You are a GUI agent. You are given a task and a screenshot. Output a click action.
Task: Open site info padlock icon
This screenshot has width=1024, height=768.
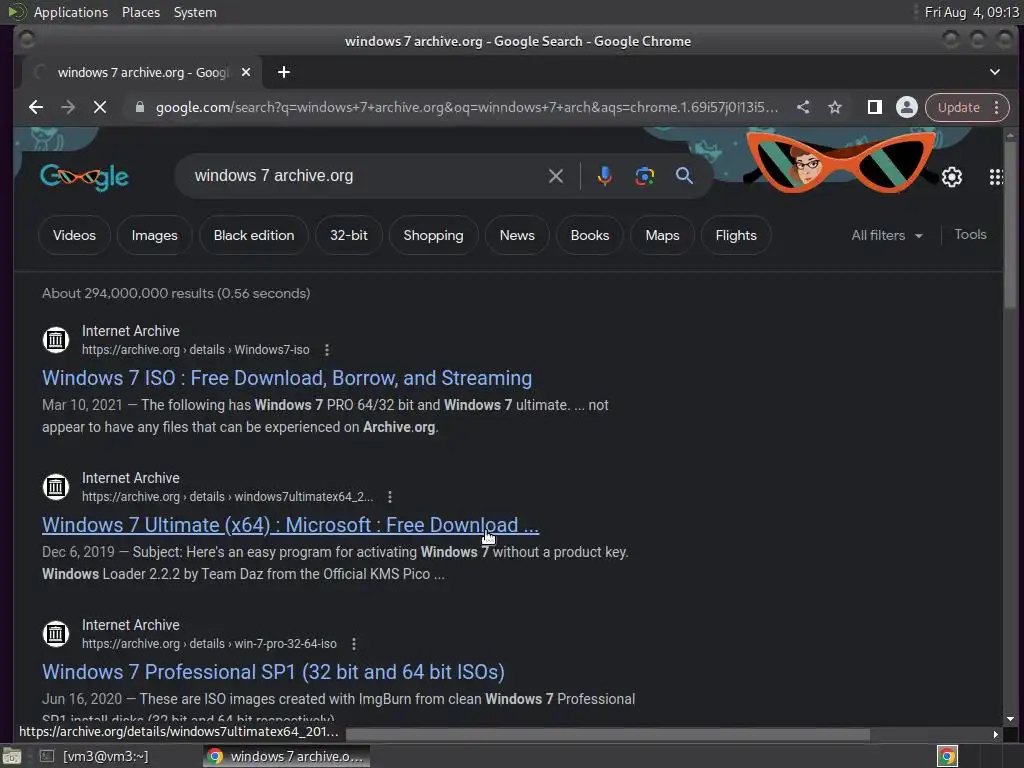139,107
